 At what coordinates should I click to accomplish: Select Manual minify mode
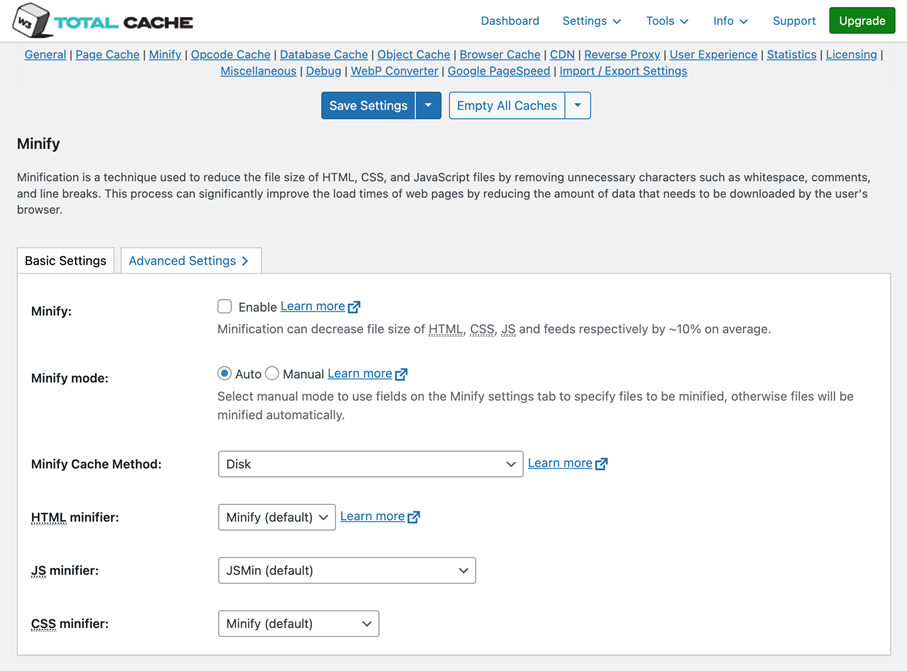pos(272,374)
